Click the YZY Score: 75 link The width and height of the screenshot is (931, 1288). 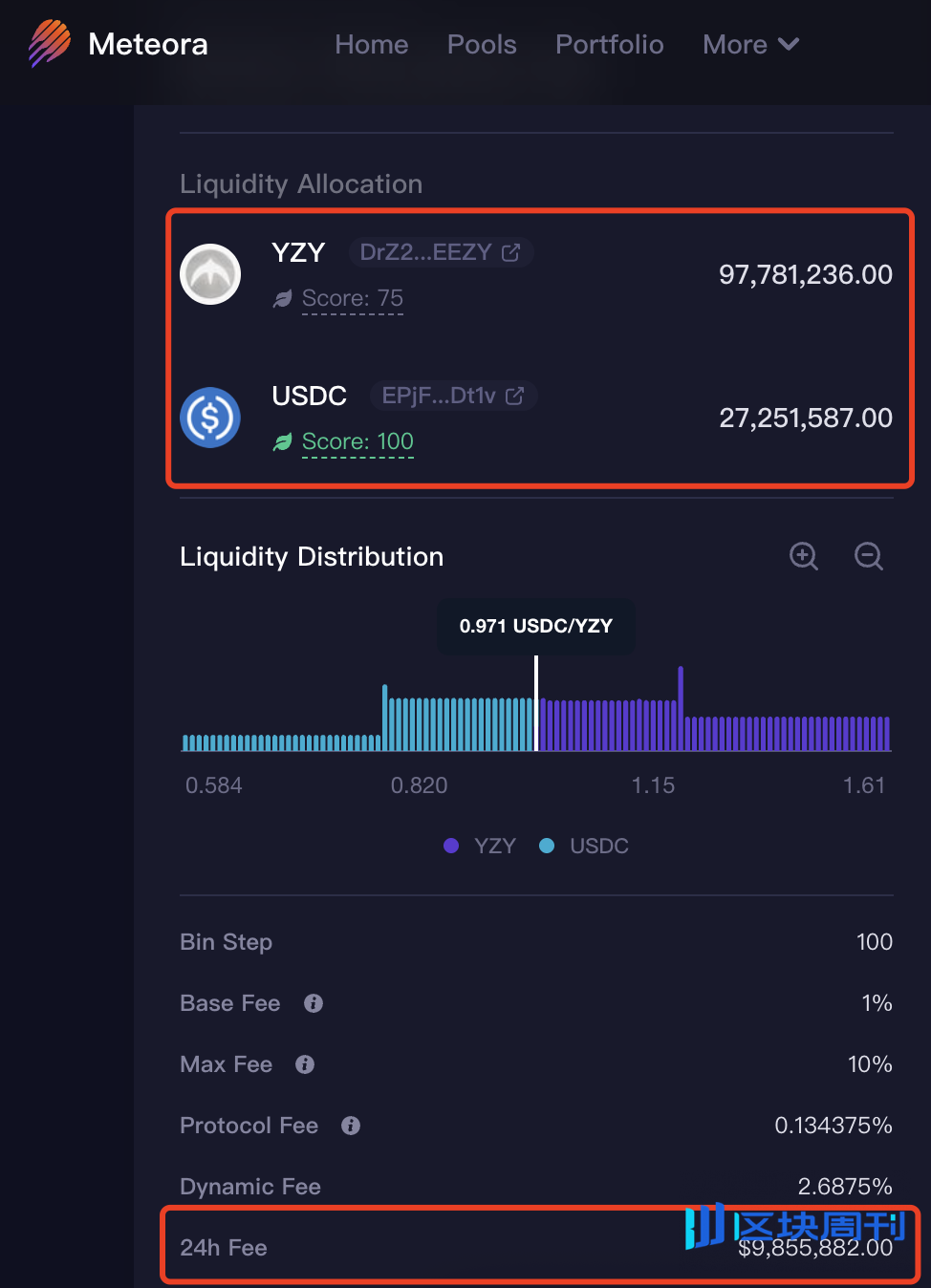pos(352,299)
